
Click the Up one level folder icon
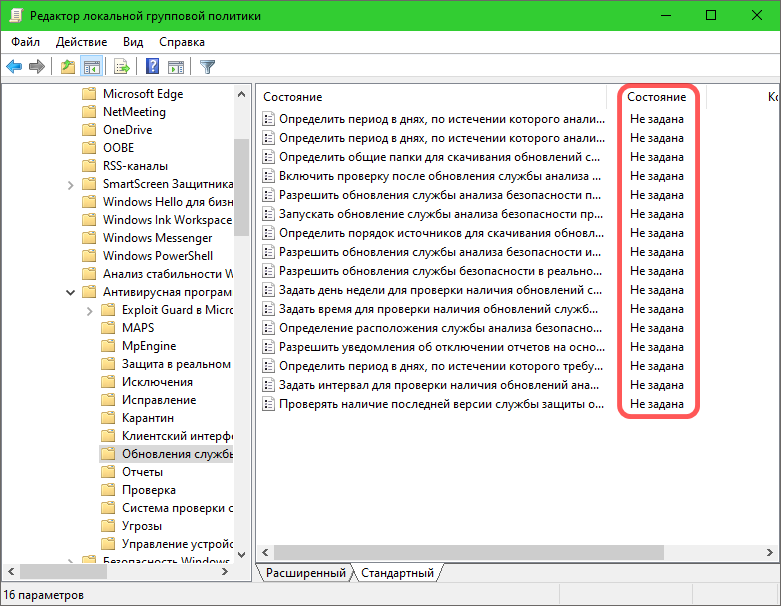pyautogui.click(x=67, y=67)
